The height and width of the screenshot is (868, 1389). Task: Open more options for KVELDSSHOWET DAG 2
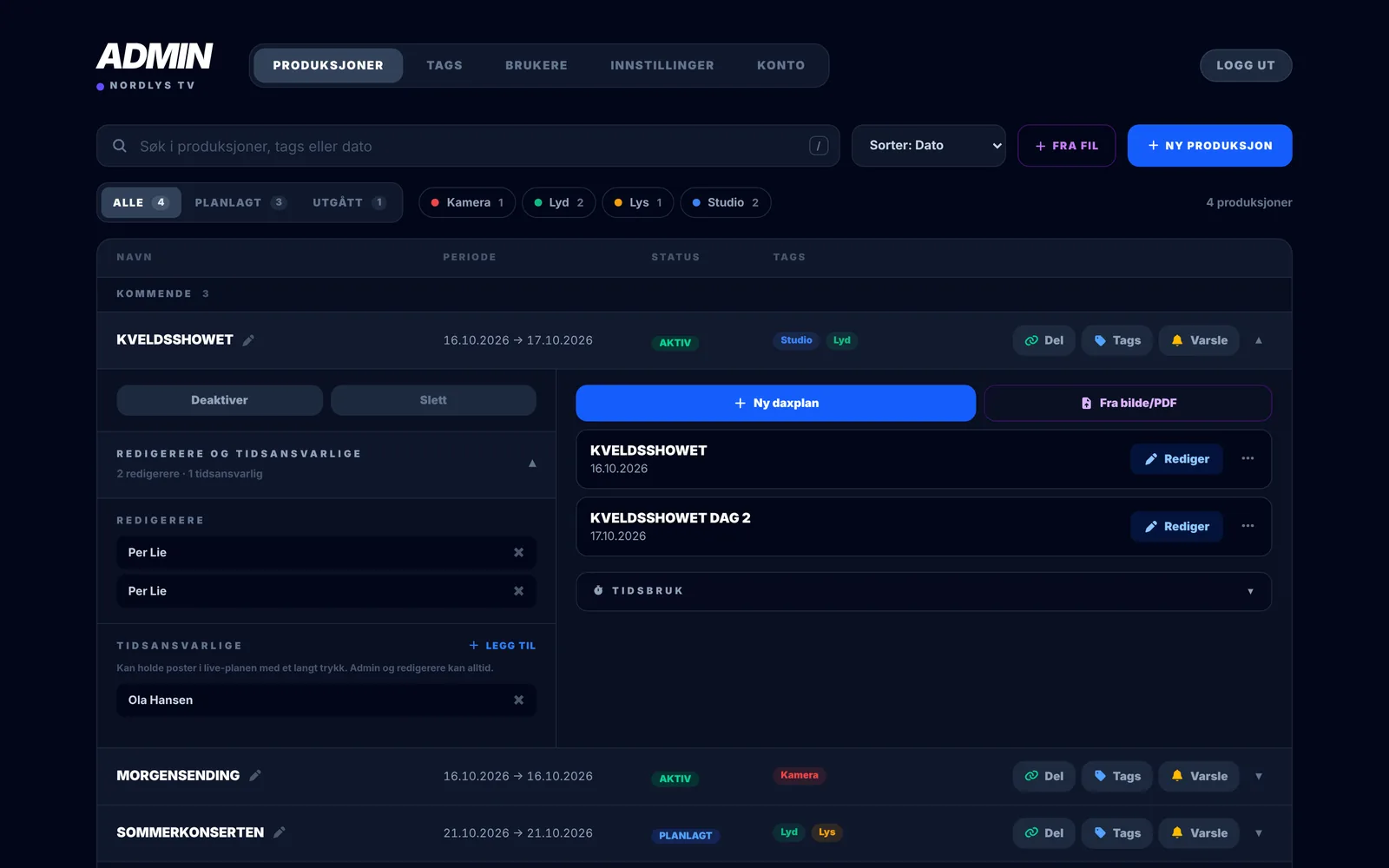[1247, 526]
